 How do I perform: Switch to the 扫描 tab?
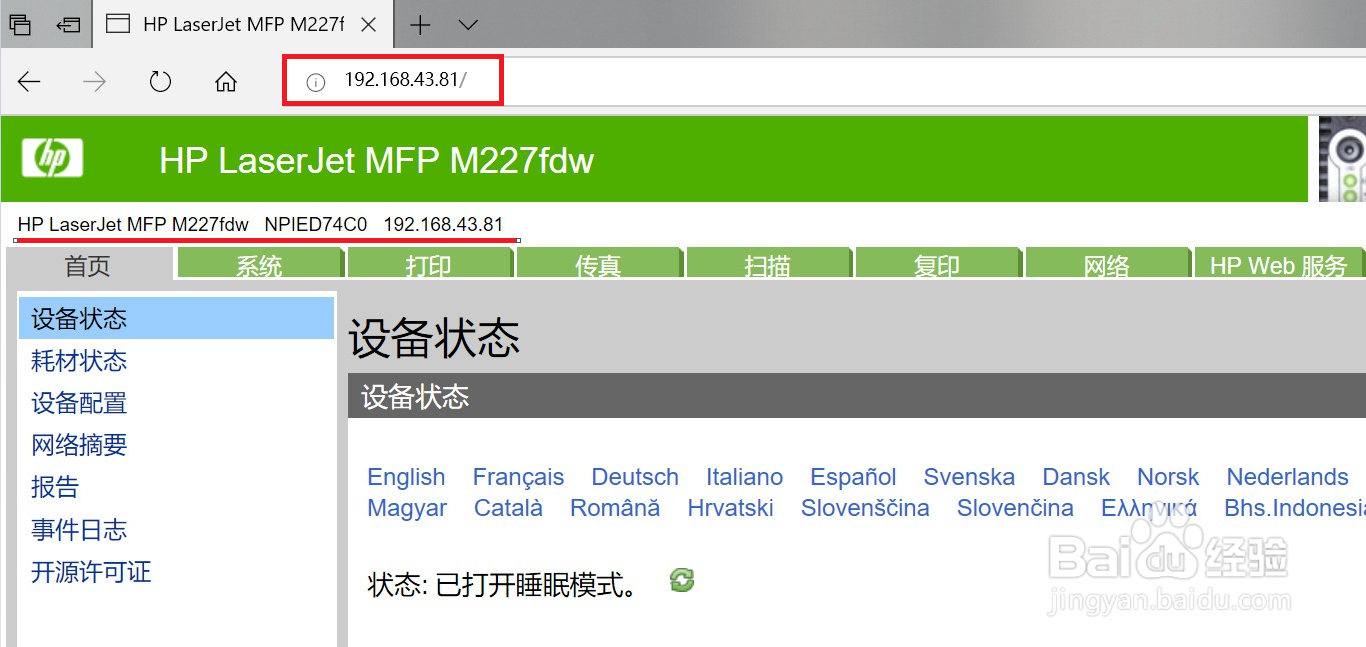(768, 264)
